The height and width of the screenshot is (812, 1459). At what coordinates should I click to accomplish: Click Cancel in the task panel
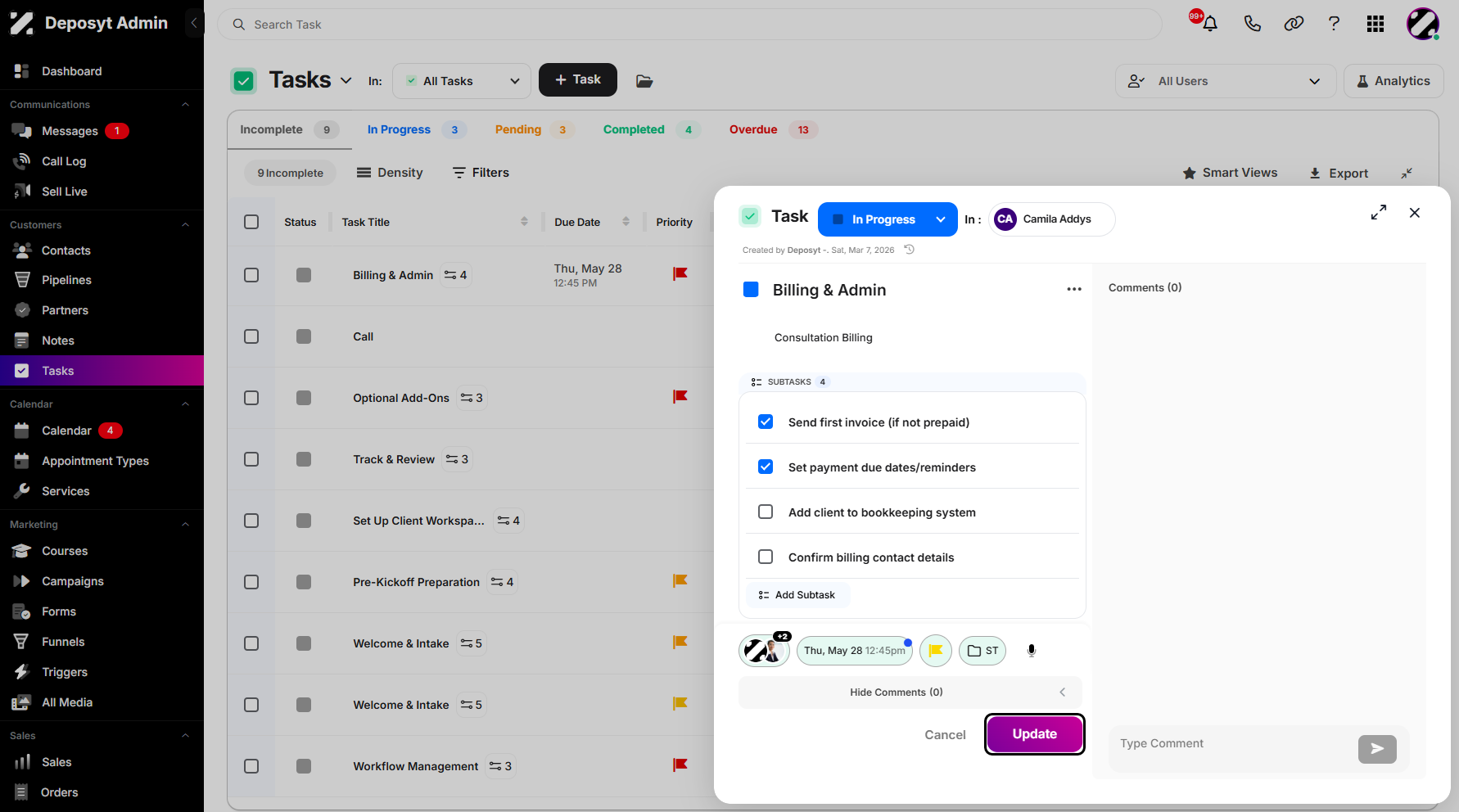945,735
